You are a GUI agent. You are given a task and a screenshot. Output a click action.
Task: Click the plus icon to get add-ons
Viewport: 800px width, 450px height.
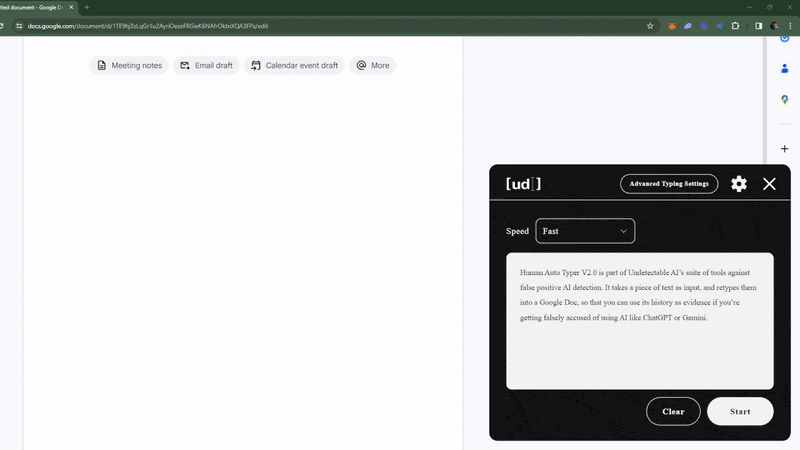pyautogui.click(x=785, y=149)
